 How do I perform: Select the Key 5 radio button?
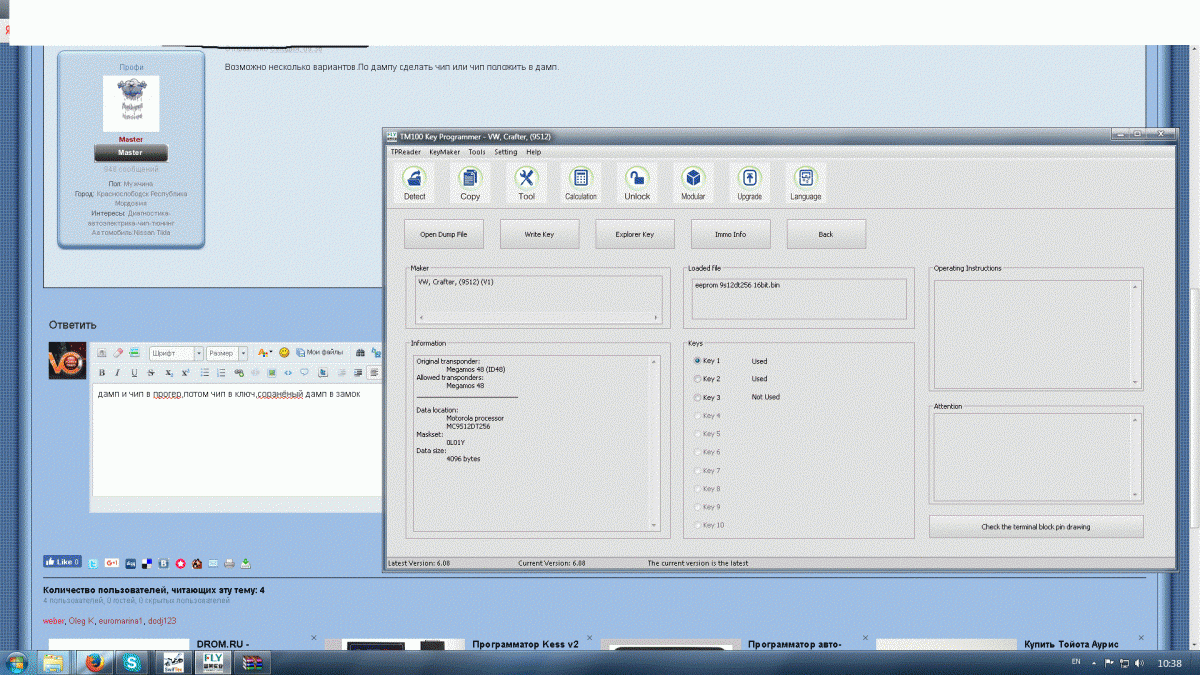pyautogui.click(x=698, y=434)
